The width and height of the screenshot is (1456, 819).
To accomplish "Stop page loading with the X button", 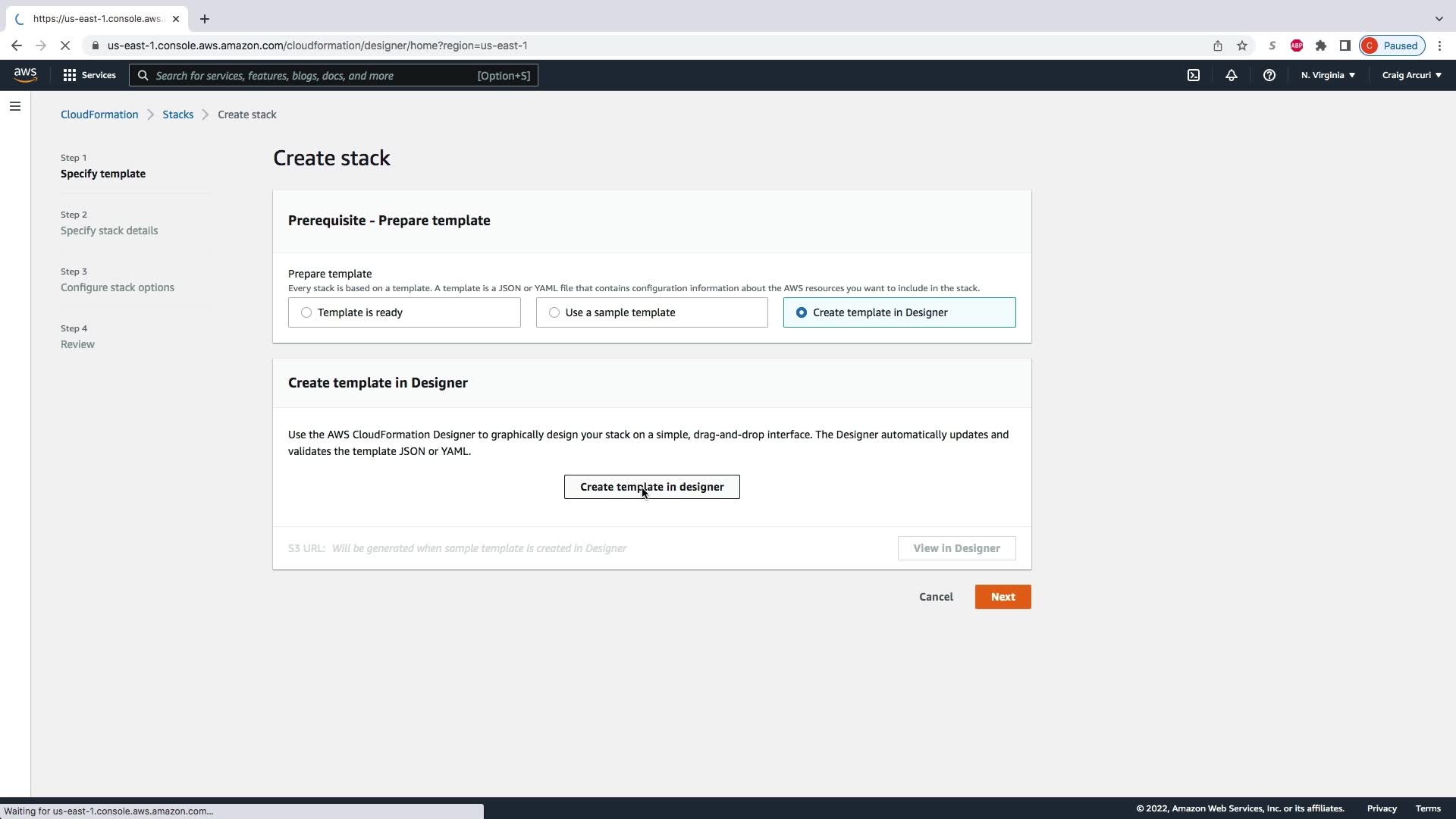I will pos(65,45).
